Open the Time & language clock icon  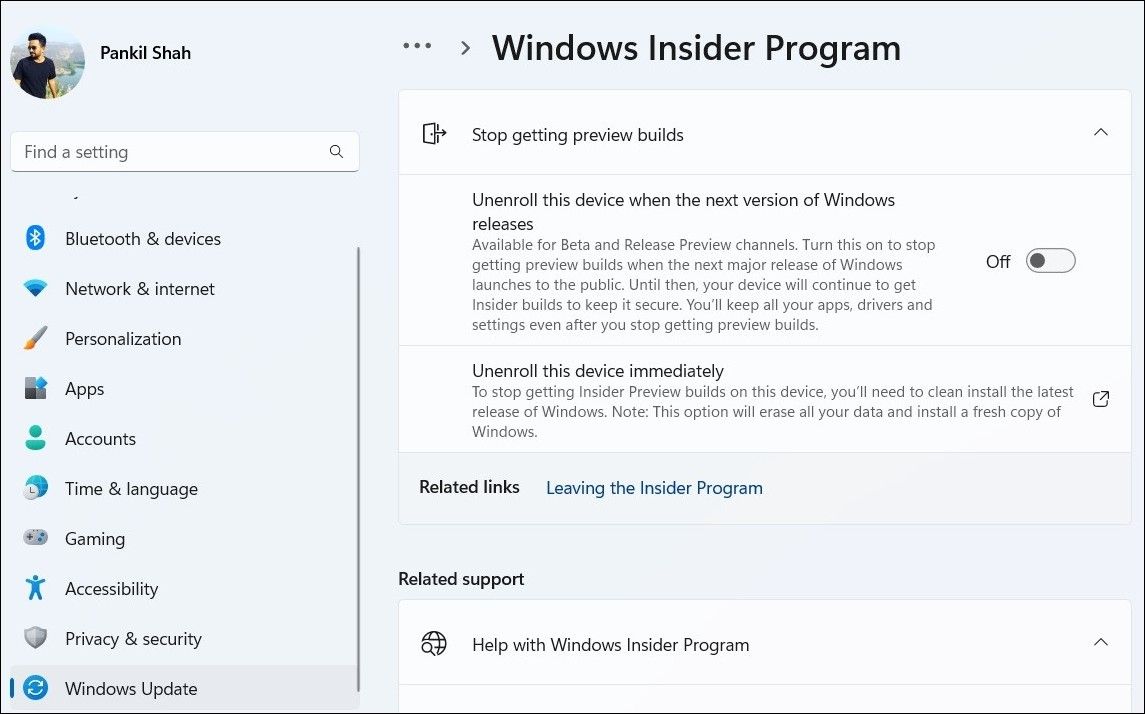tap(36, 488)
